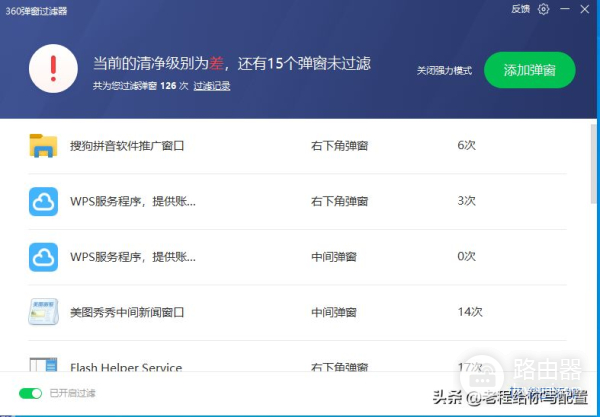Viewport: 600px width, 417px height.
Task: Click the green 添加弹窗 button
Action: [x=530, y=70]
